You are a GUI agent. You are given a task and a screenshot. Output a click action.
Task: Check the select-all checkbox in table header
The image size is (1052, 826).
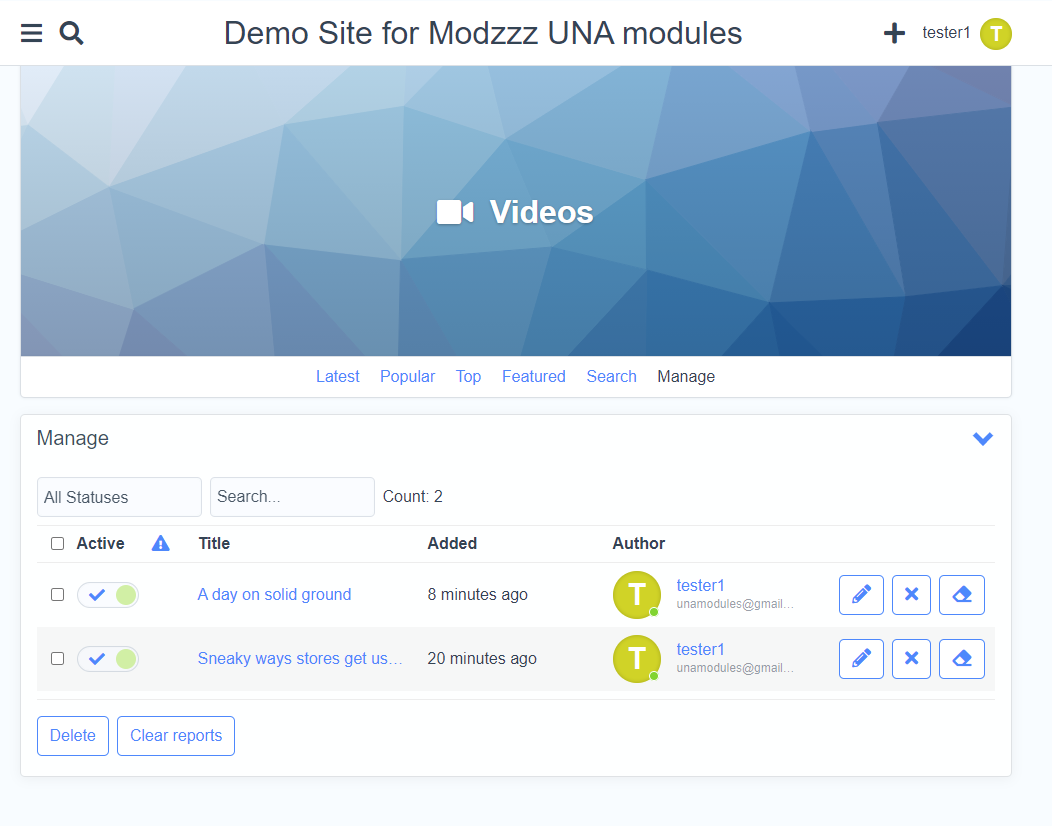57,544
